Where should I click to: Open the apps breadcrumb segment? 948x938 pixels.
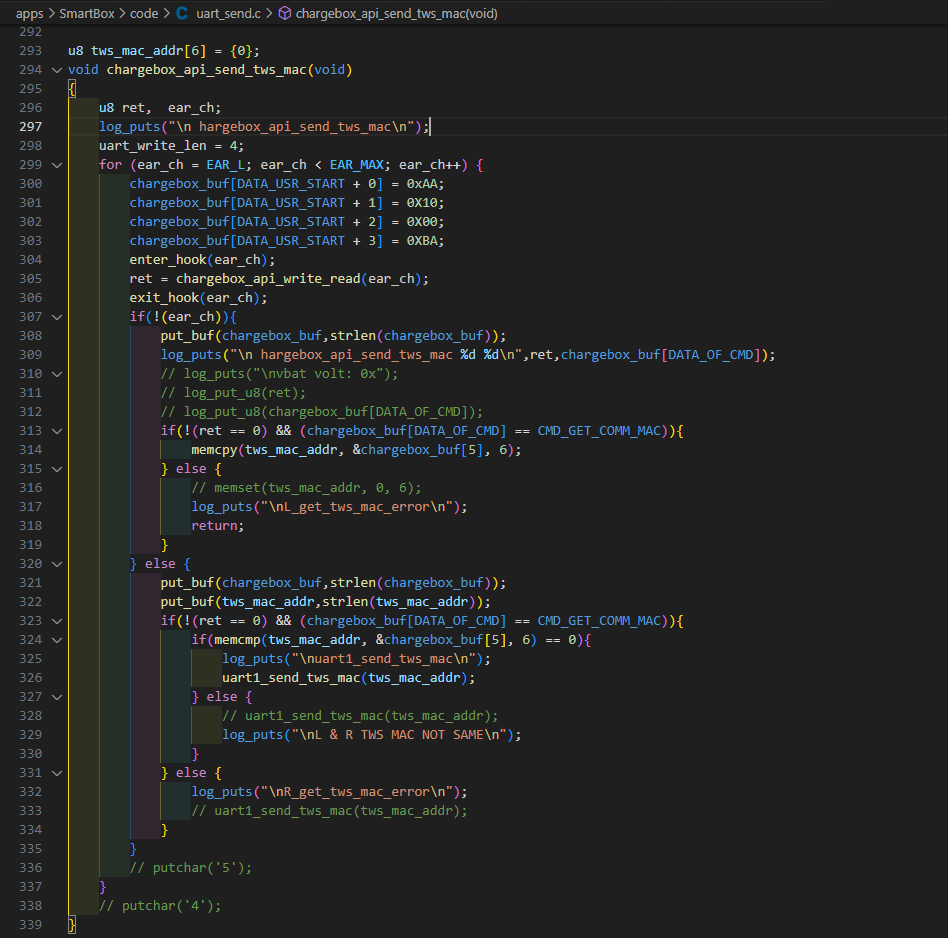coord(30,13)
